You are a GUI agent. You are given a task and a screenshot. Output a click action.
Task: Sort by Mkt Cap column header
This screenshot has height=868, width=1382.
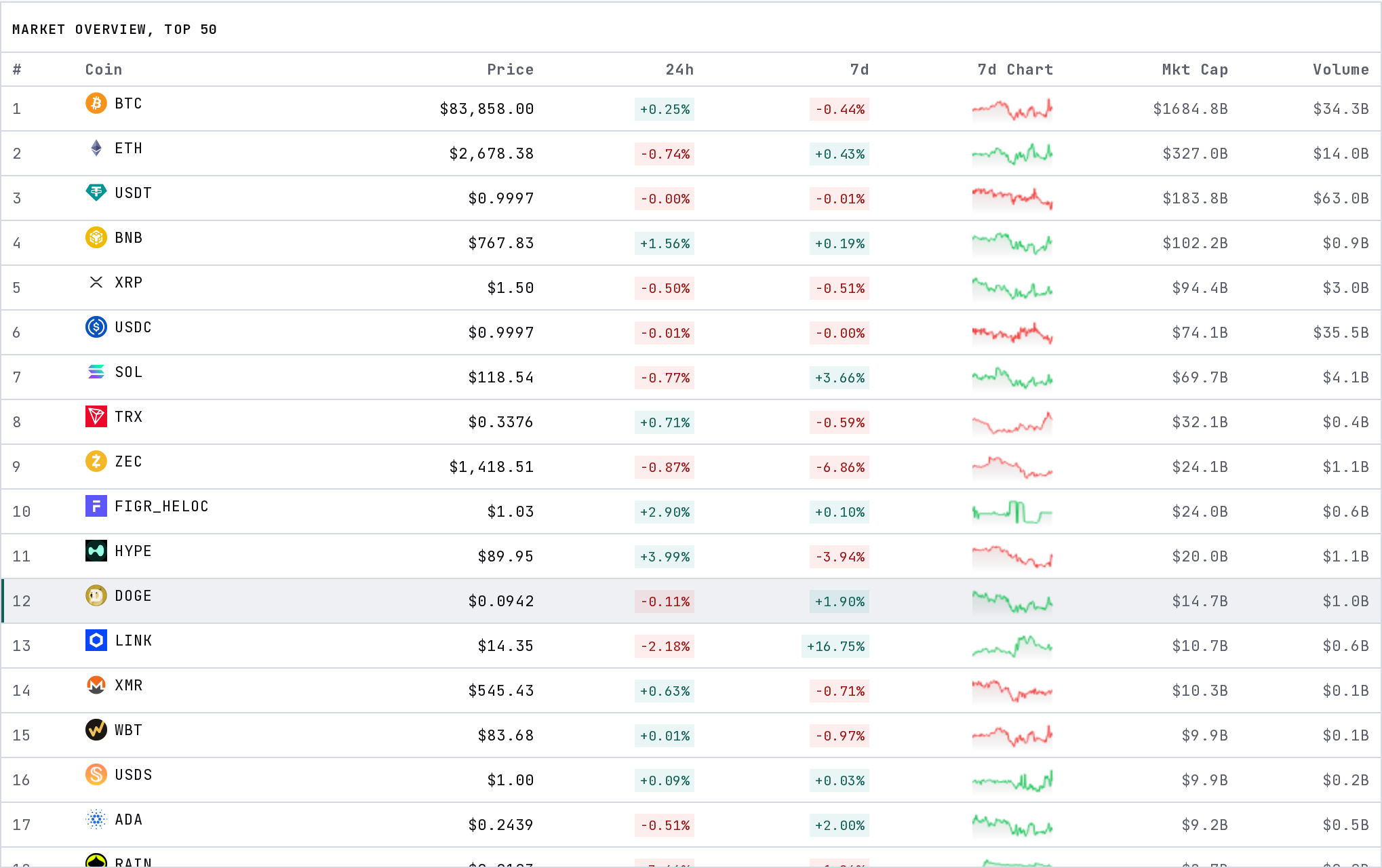pos(1195,69)
